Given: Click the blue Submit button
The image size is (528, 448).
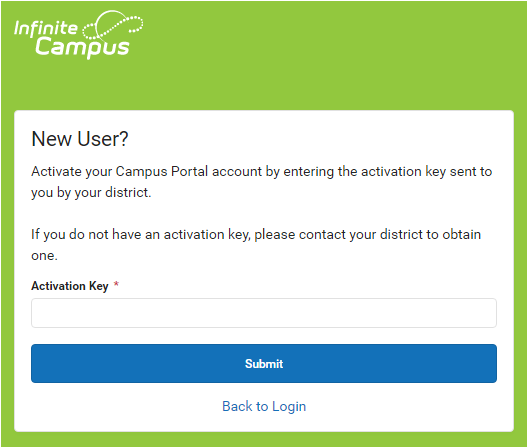Looking at the screenshot, I should 264,363.
